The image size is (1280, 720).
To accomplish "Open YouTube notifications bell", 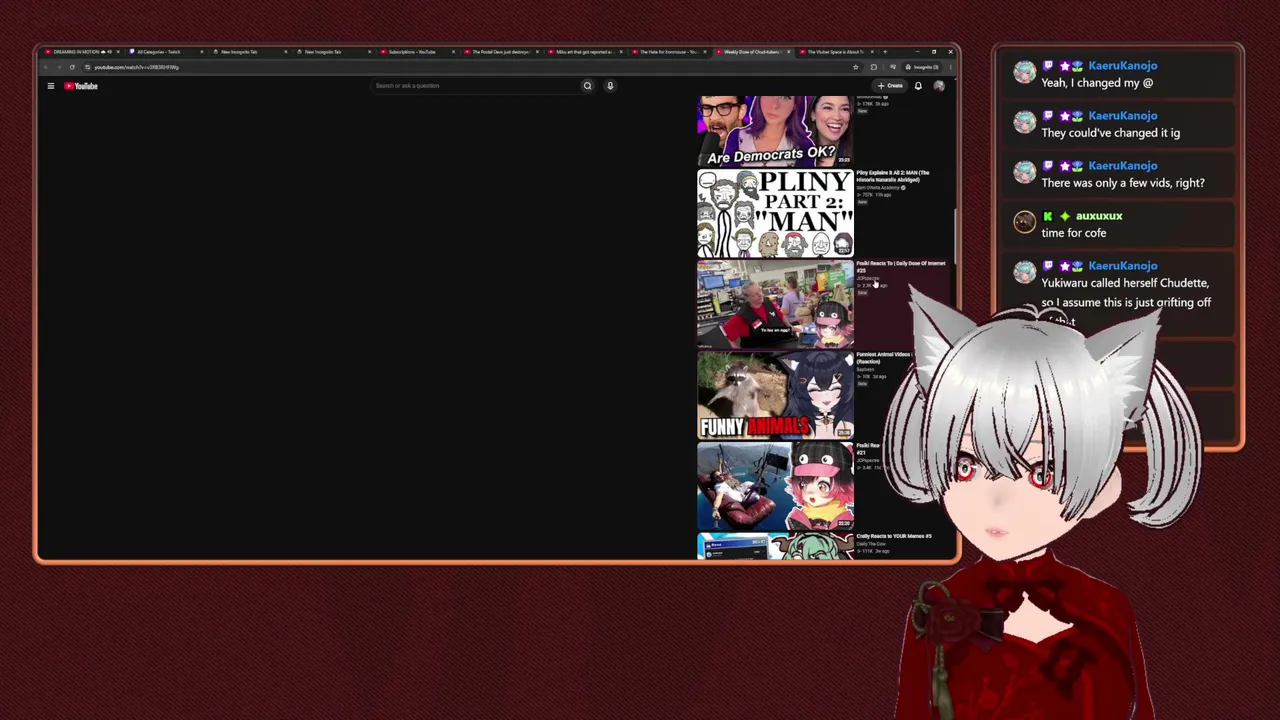I will tap(918, 86).
